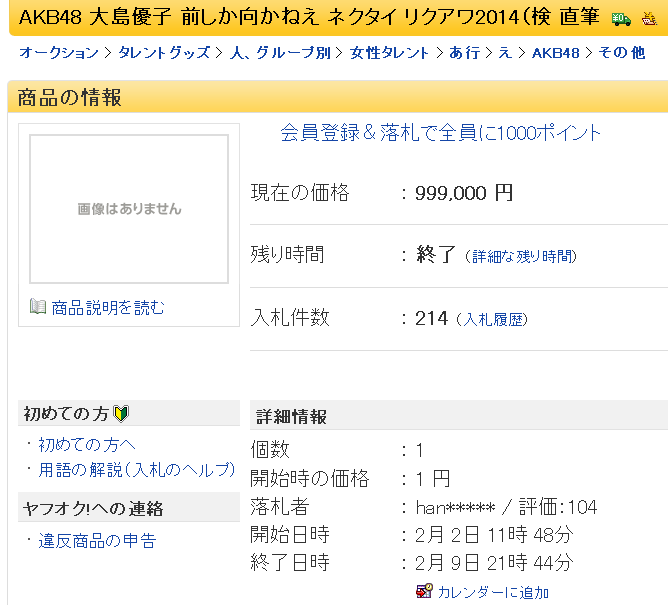Click the 商品の情報 section header
Screen dimensions: 668x605
click(x=69, y=97)
